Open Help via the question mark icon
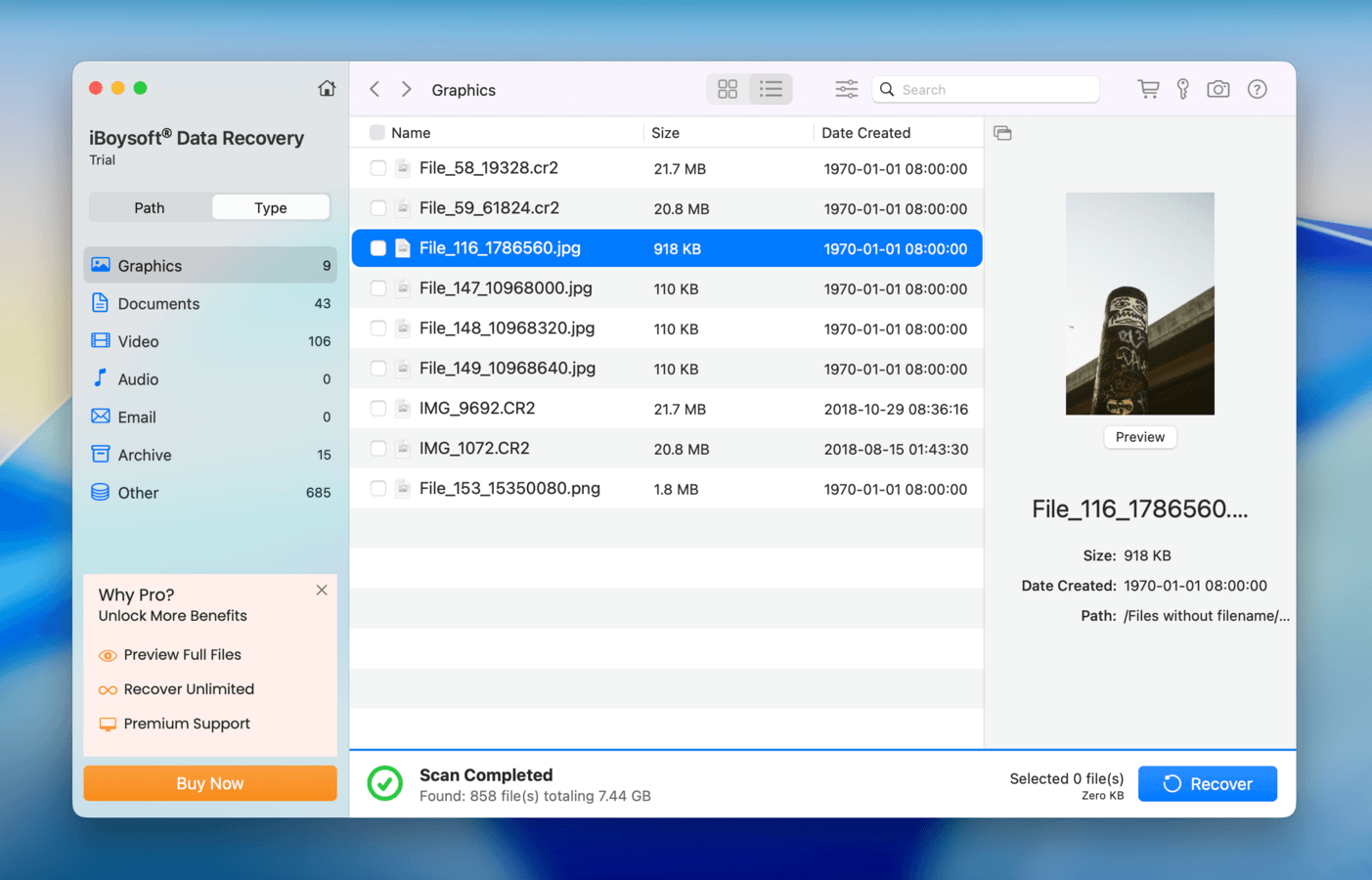 [1257, 89]
